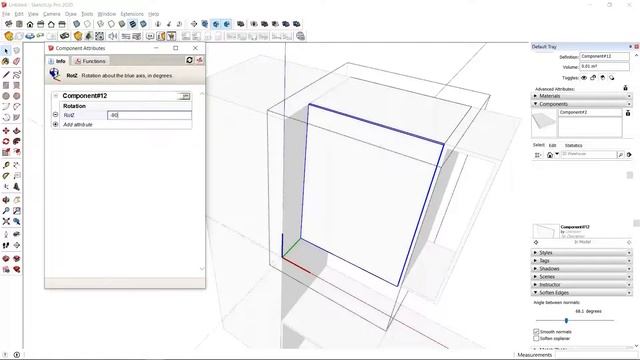Toggle the hidden eye in Entity Info
This screenshot has width=640, height=360.
coord(584,78)
